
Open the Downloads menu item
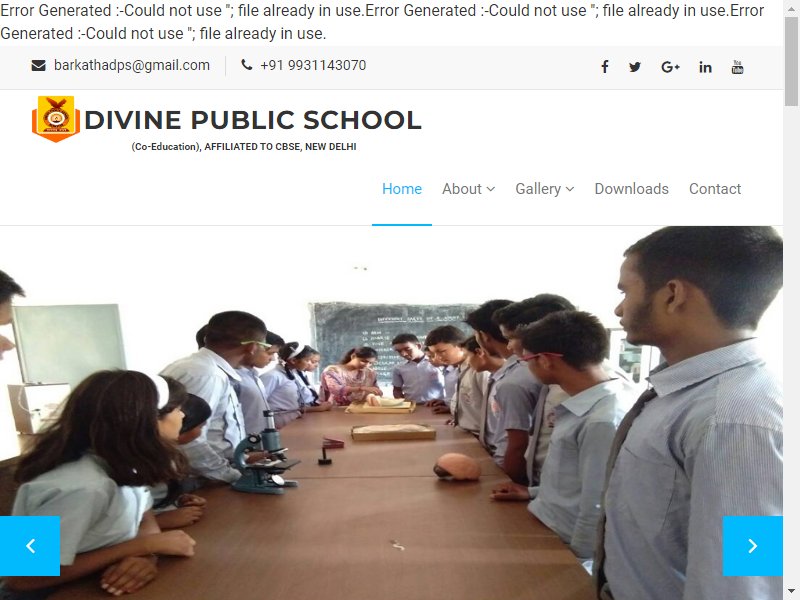[x=632, y=189]
